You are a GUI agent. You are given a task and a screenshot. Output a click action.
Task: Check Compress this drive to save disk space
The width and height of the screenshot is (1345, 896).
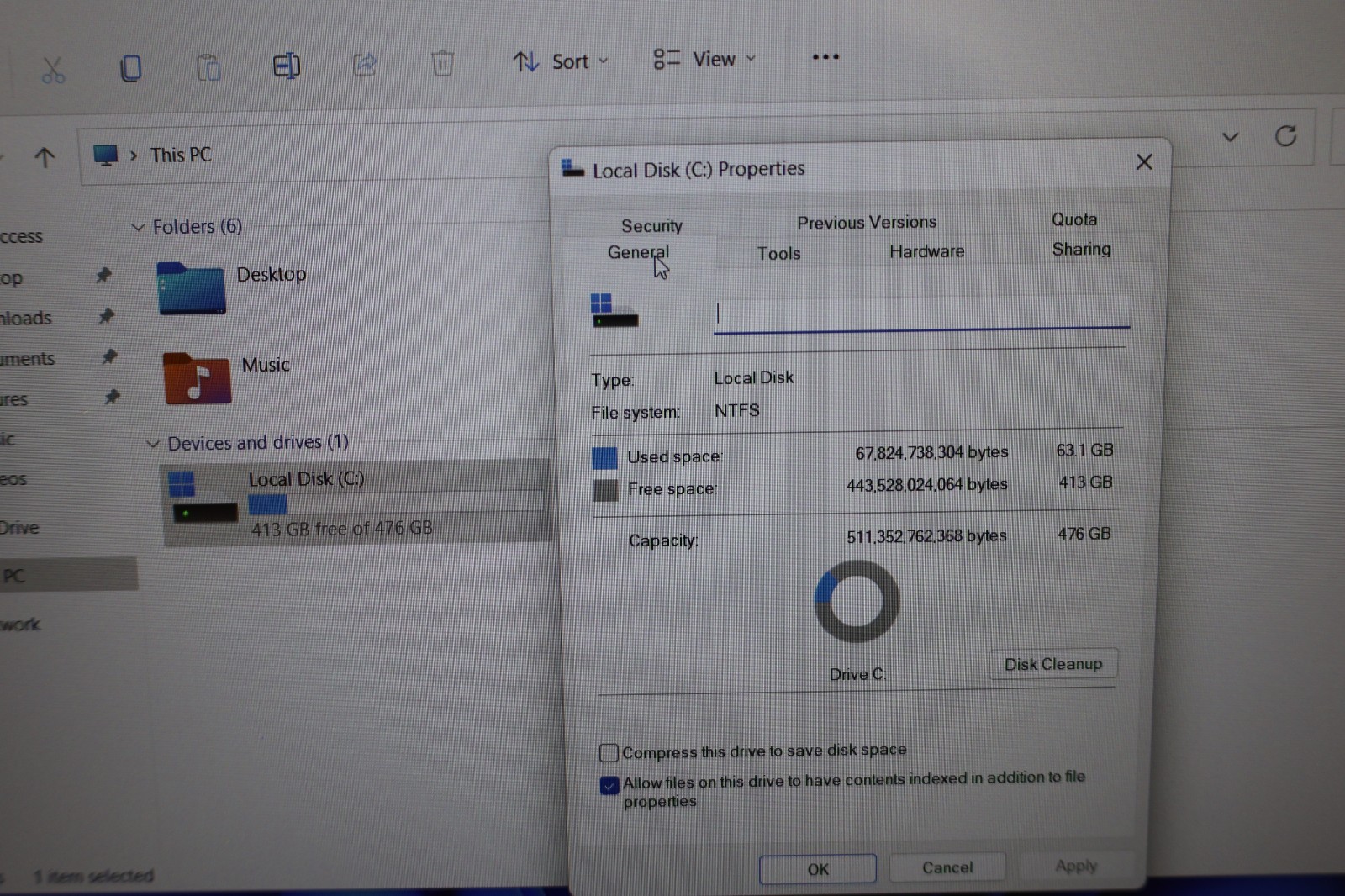click(x=609, y=752)
